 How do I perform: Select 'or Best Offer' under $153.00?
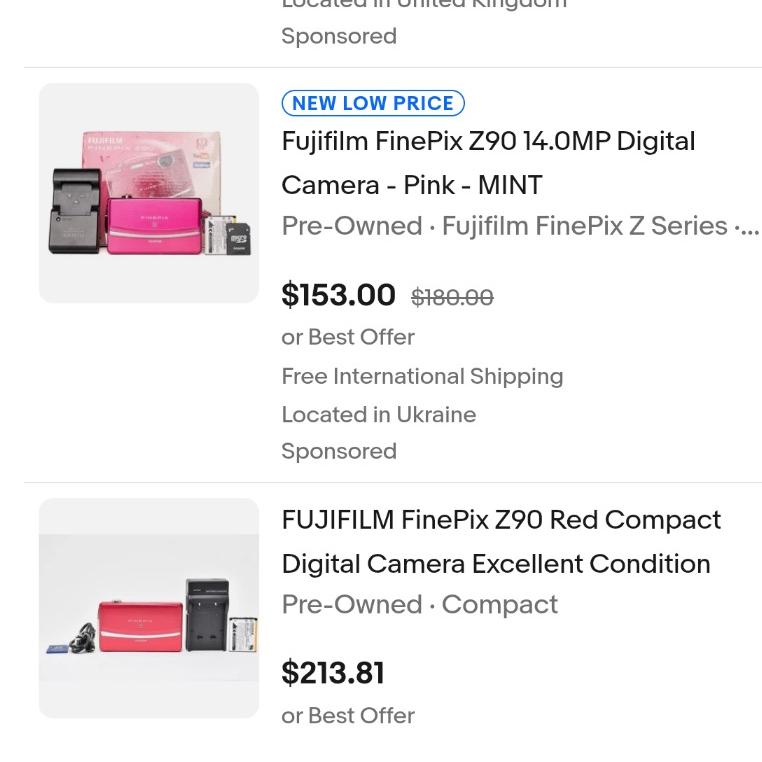348,337
